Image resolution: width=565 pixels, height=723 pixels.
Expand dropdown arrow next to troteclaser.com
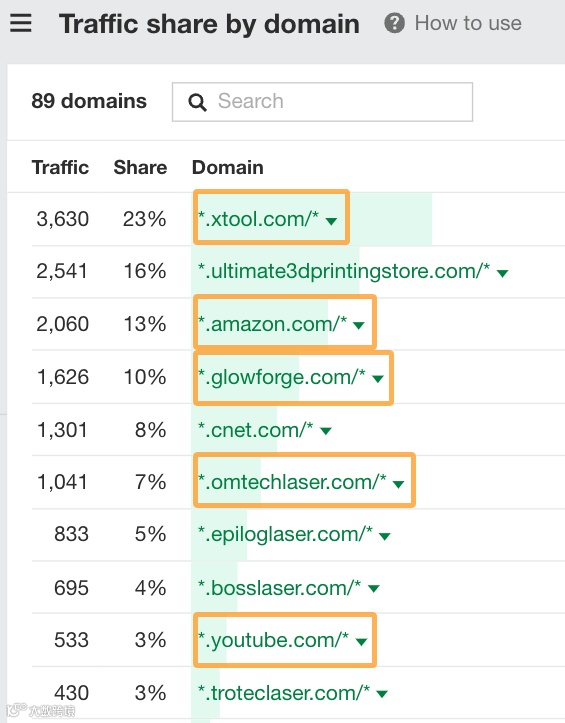pyautogui.click(x=381, y=694)
